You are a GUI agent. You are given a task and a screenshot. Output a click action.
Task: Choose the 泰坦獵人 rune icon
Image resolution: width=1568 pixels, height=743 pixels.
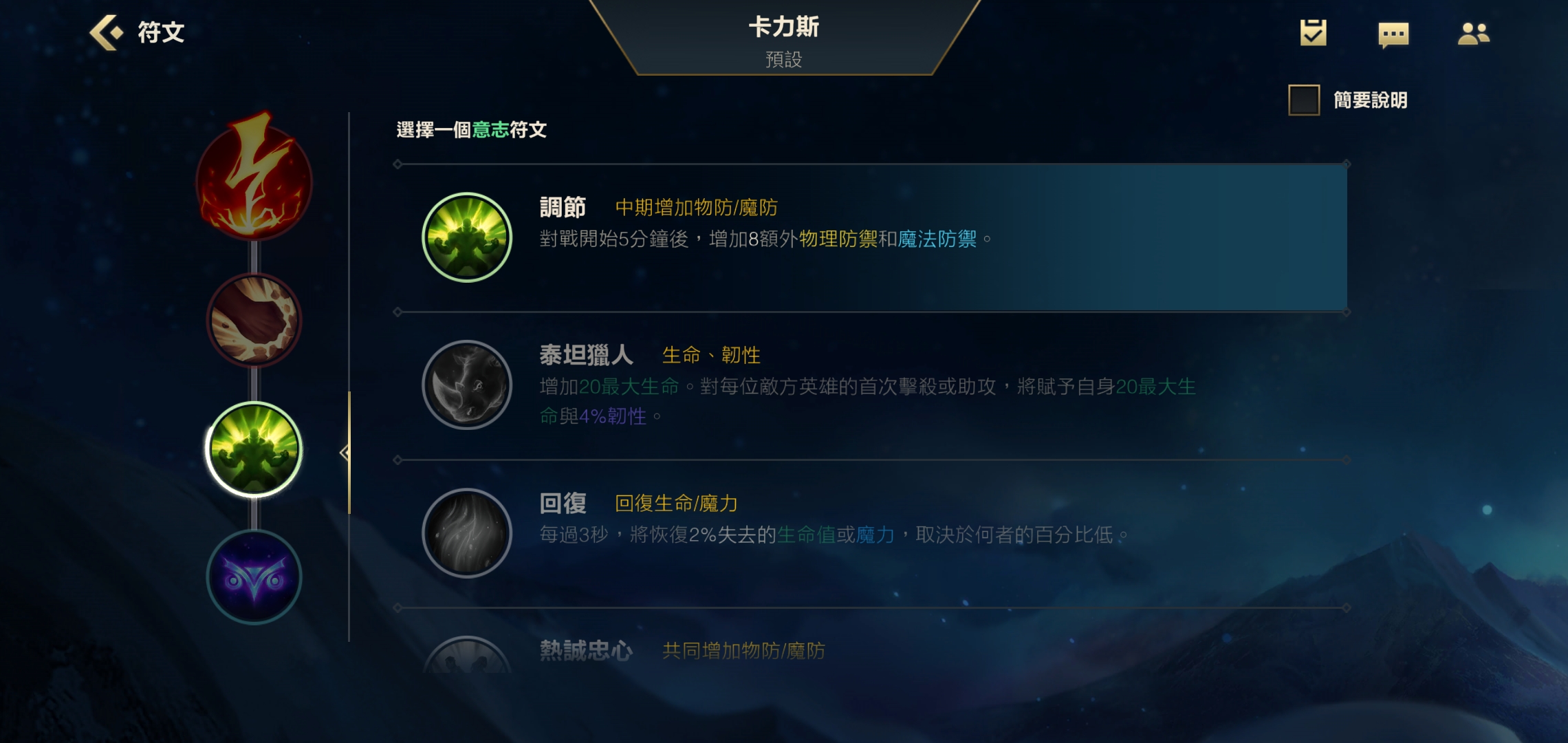pos(467,385)
